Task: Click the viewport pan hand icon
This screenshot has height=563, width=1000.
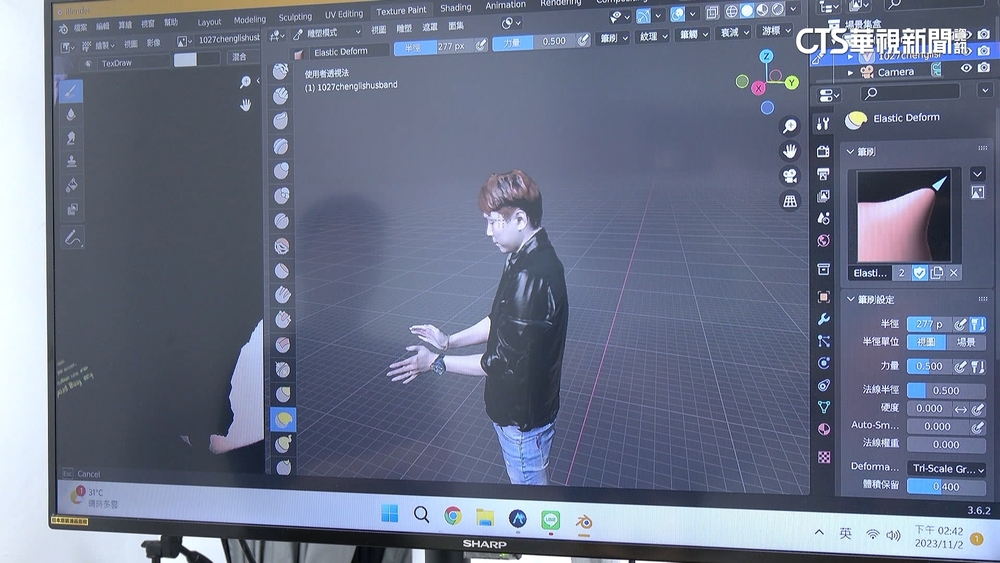Action: pyautogui.click(x=790, y=150)
